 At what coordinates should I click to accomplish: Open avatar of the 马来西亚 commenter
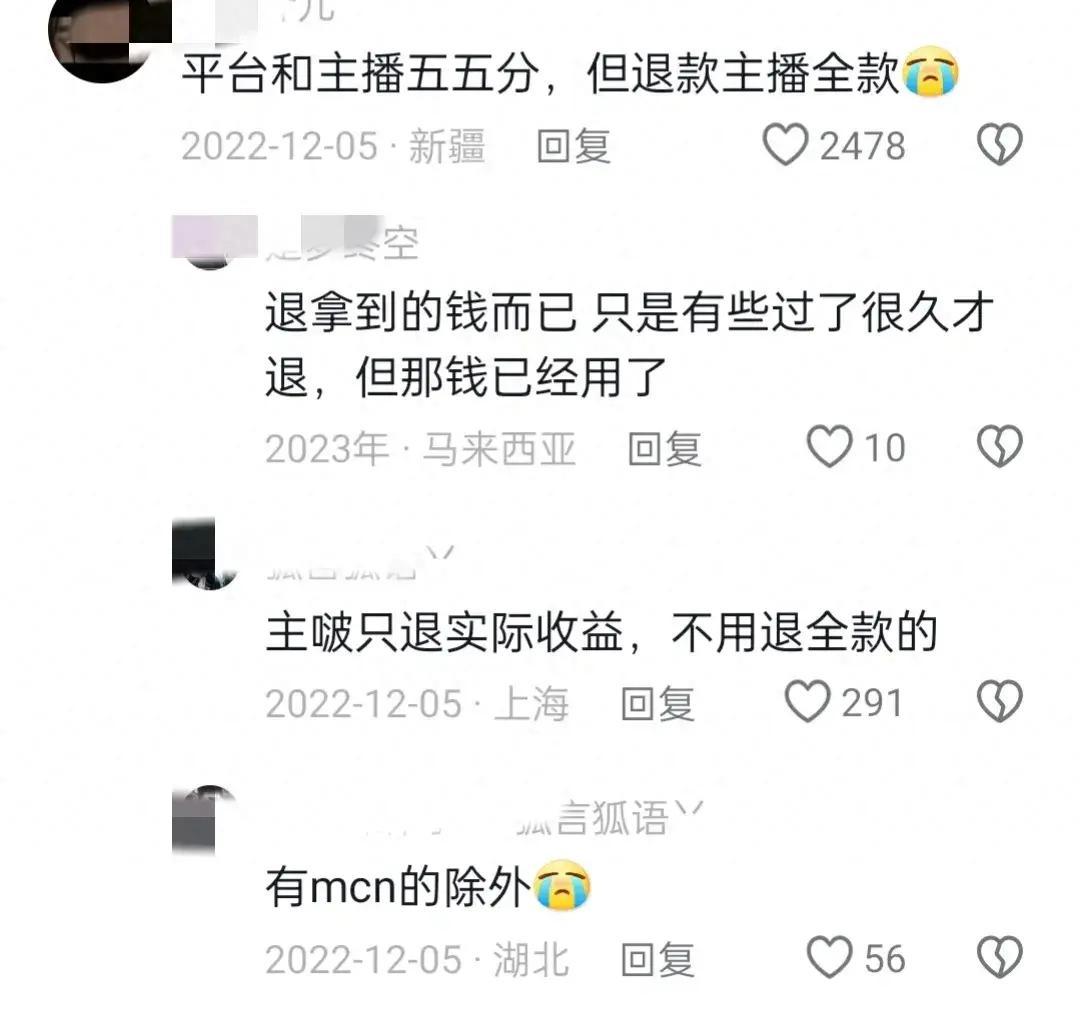pos(209,242)
